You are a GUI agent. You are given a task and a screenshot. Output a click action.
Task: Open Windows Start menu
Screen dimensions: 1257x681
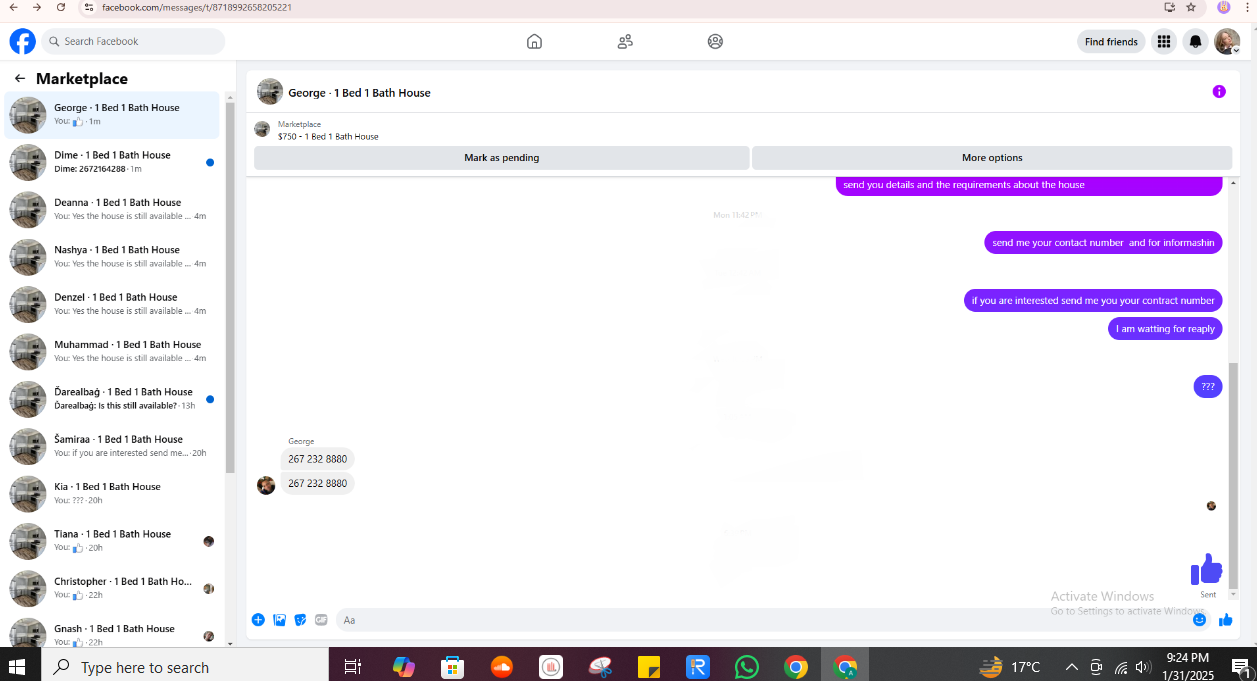tap(18, 666)
